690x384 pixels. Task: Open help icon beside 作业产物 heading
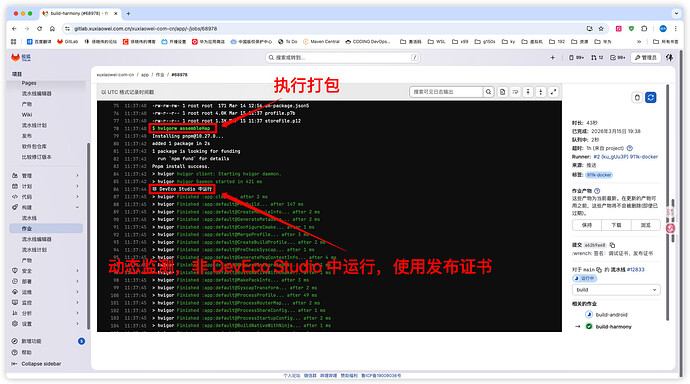coord(597,191)
